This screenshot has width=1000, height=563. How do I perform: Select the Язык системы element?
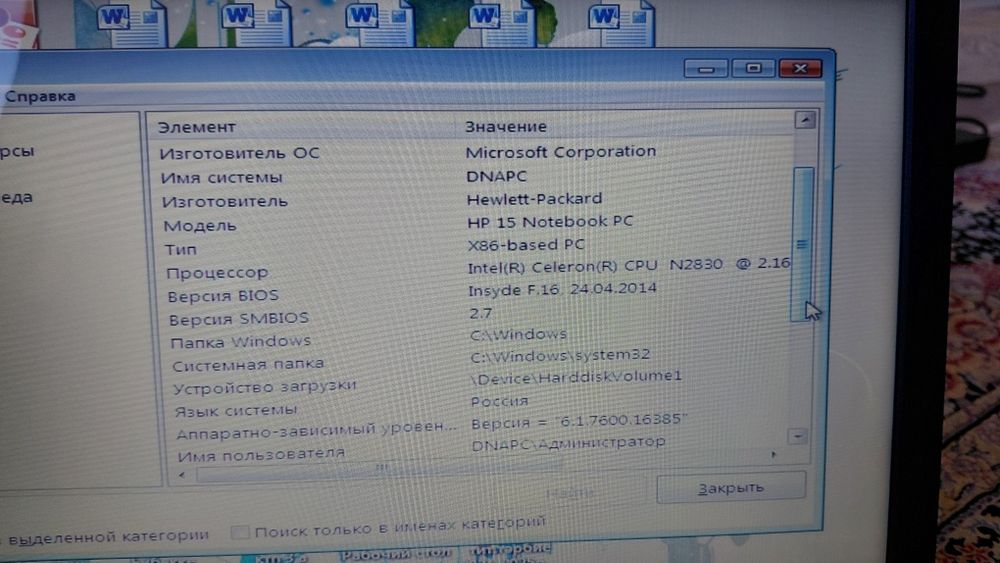pyautogui.click(x=235, y=411)
